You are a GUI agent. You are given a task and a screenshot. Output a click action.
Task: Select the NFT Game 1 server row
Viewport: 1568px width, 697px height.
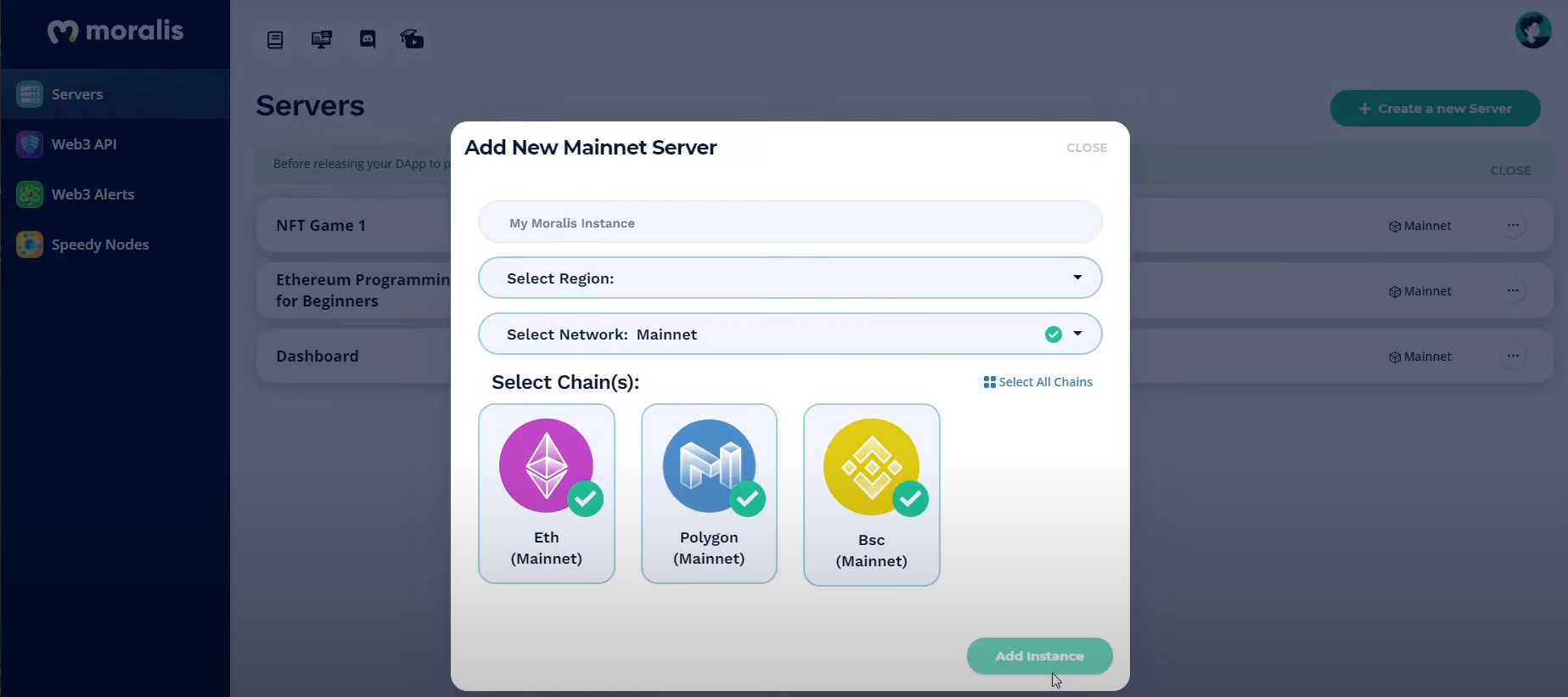[x=905, y=225]
